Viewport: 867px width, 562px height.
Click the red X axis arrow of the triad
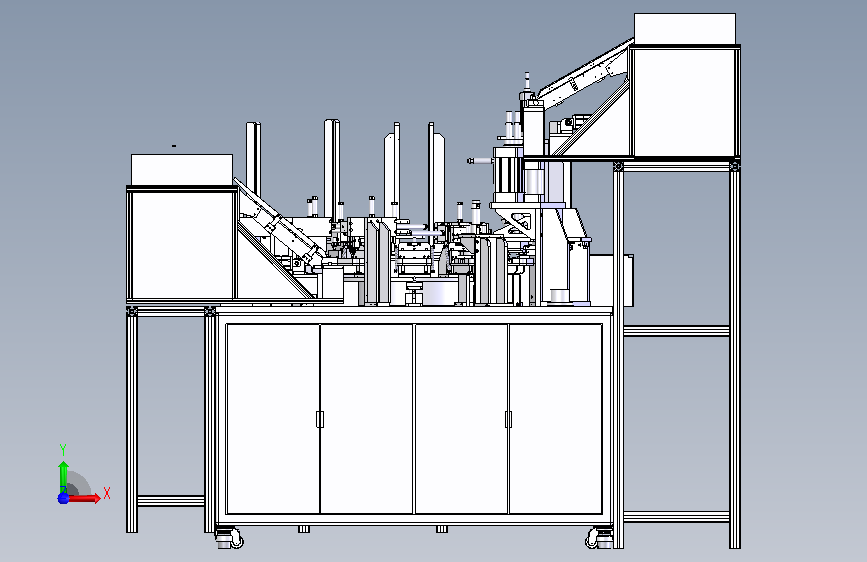[85, 498]
